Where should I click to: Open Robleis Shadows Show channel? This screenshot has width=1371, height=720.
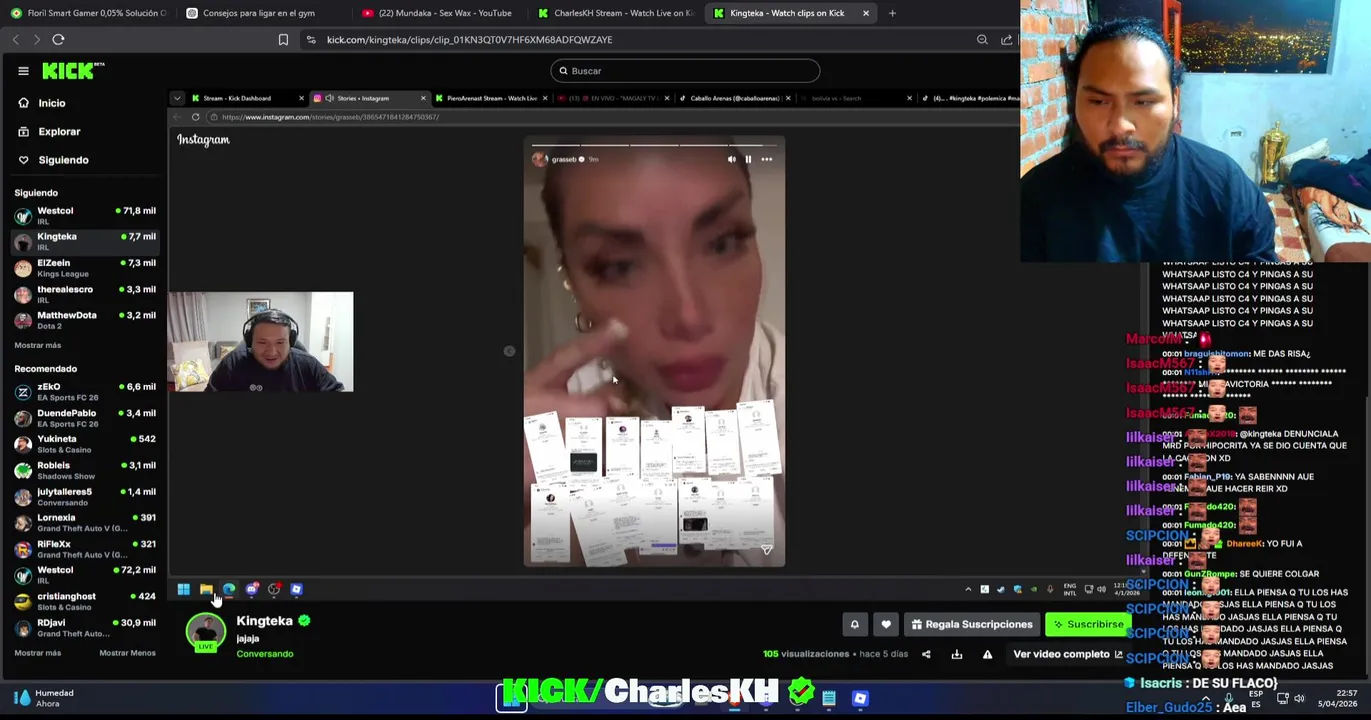point(85,470)
